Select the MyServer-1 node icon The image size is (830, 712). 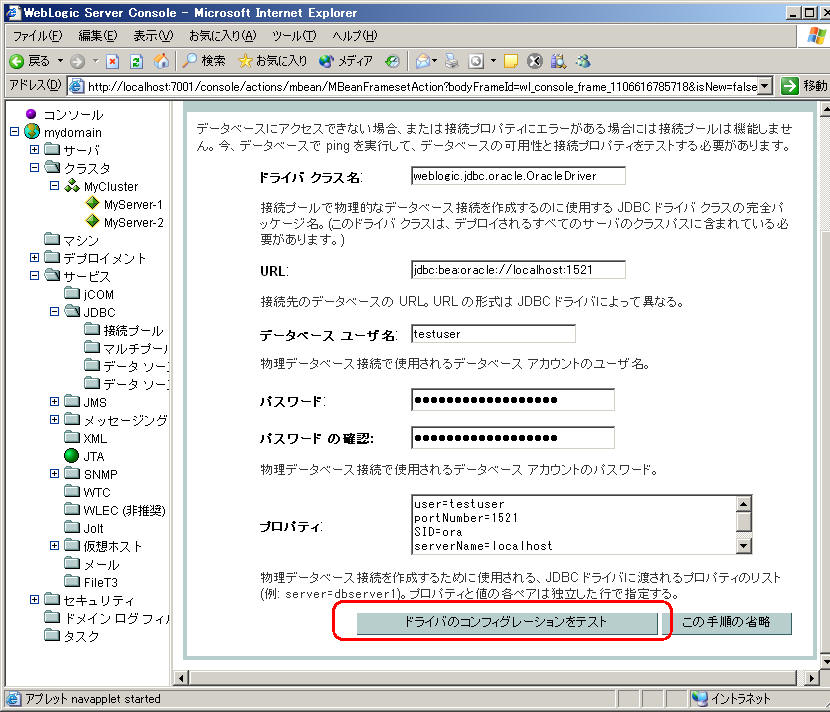[93, 204]
